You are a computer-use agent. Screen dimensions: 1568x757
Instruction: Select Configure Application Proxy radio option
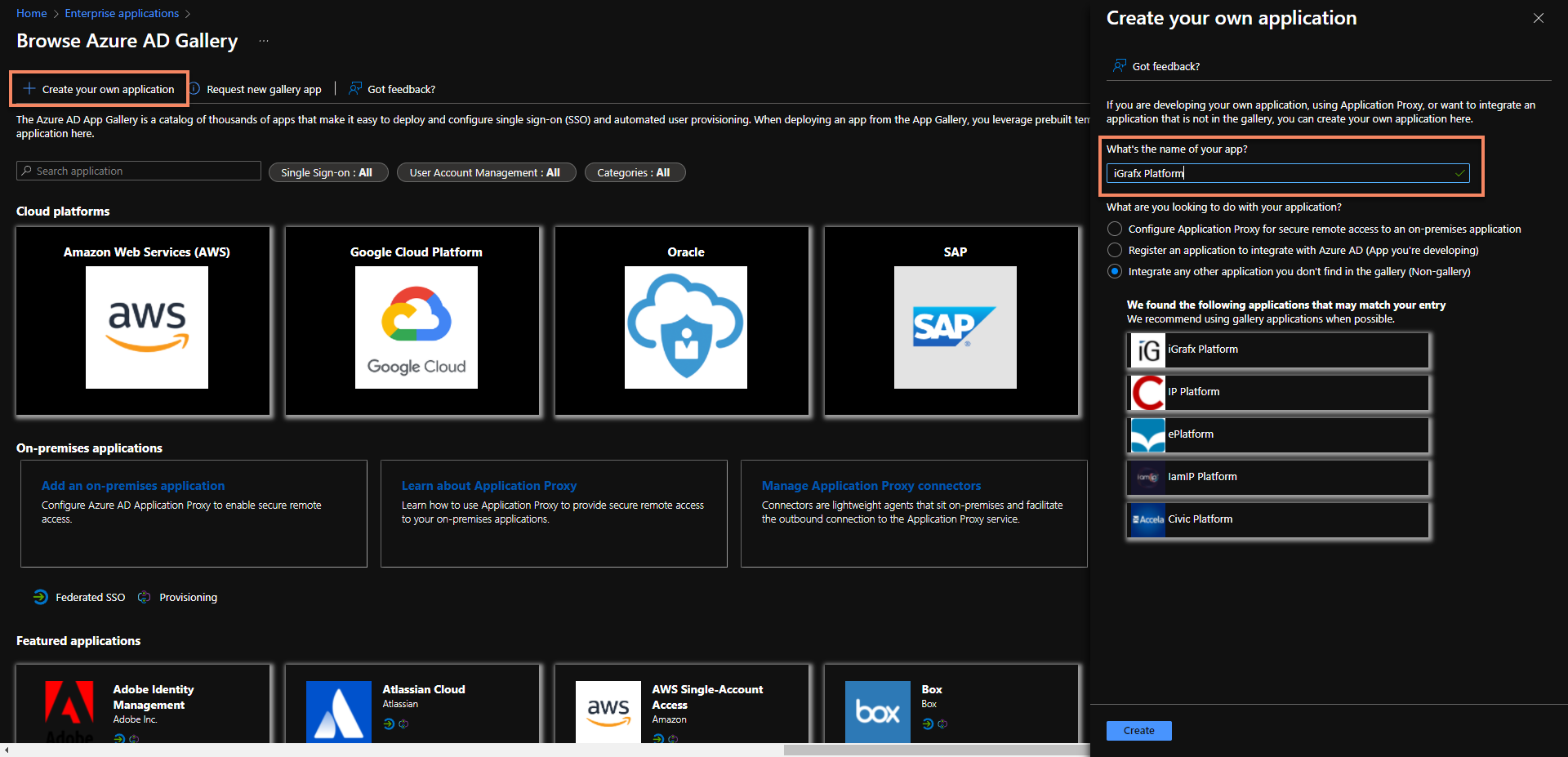[1114, 229]
